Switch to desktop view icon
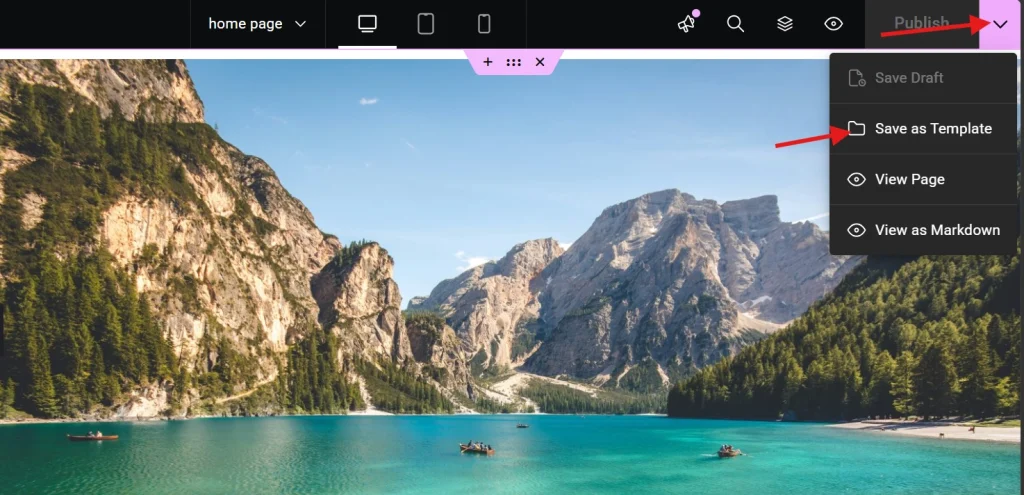The image size is (1024, 495). [x=367, y=24]
